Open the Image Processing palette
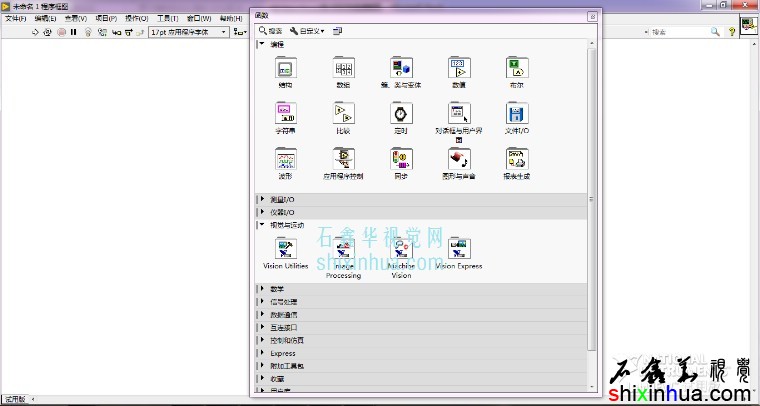This screenshot has width=760, height=406. pos(343,248)
